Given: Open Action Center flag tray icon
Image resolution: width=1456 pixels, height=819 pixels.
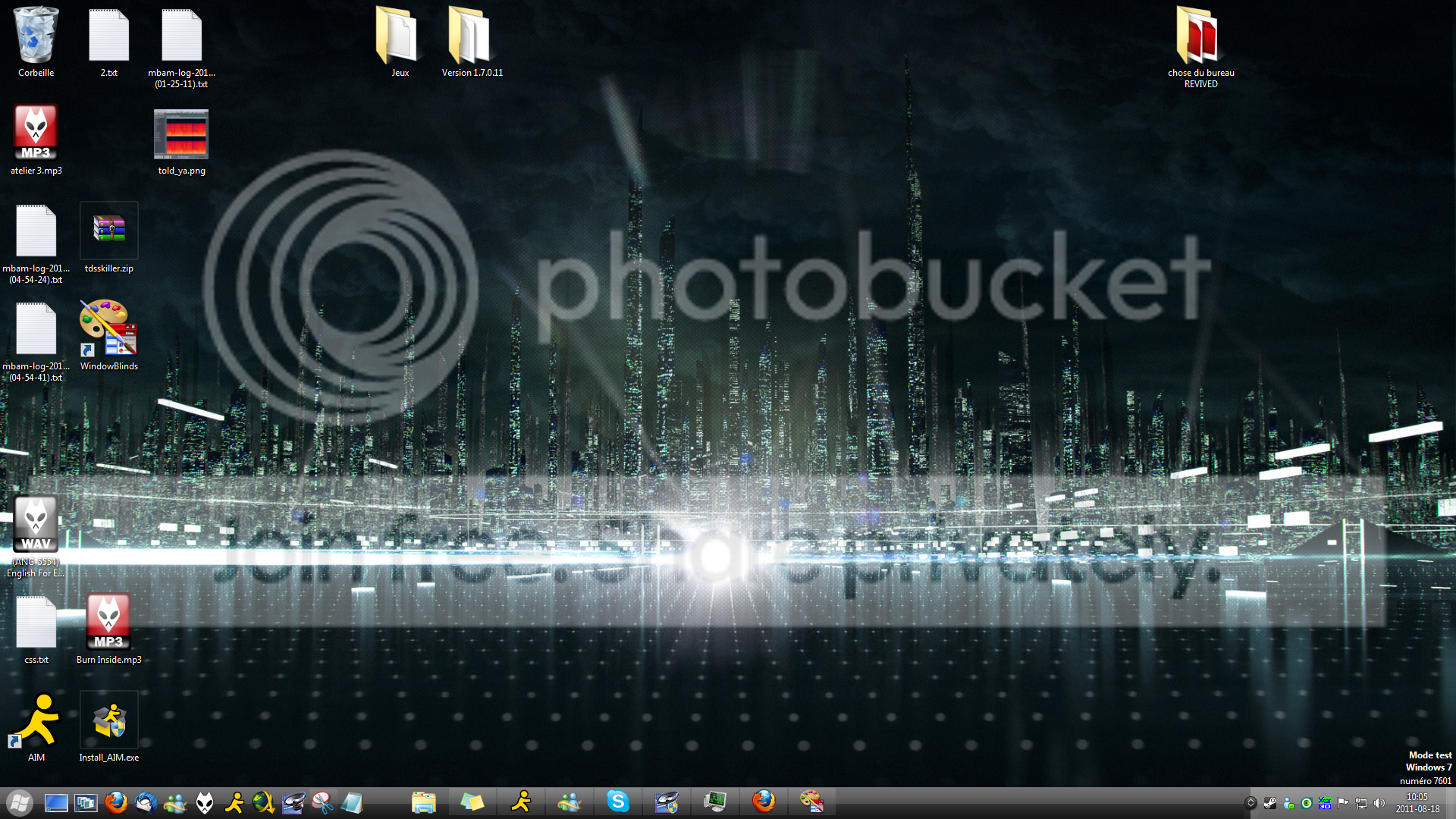Looking at the screenshot, I should click(x=1343, y=803).
